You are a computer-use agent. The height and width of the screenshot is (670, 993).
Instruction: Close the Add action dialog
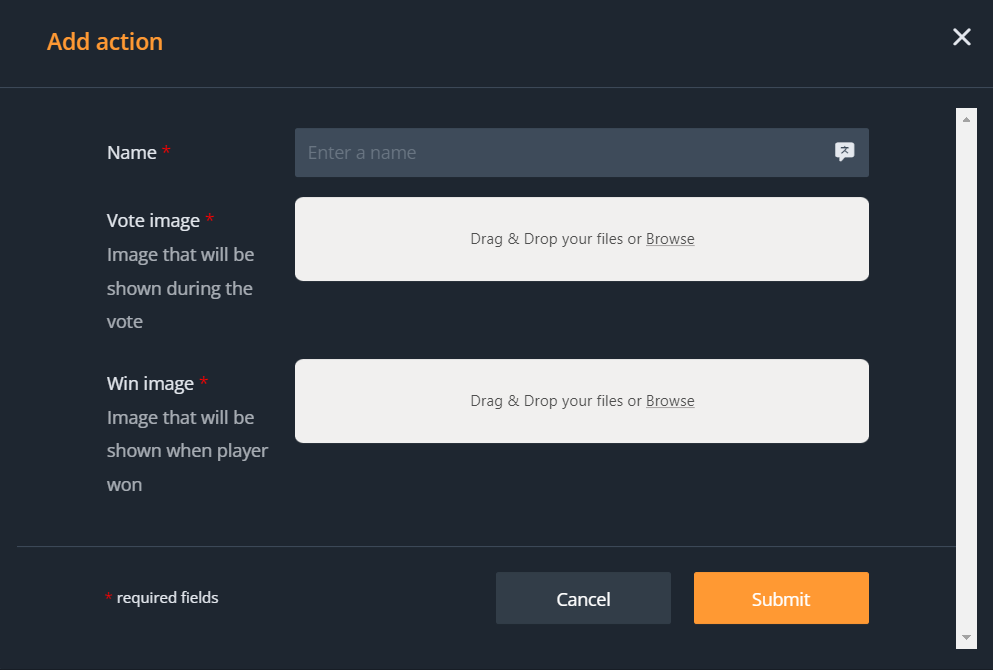pyautogui.click(x=961, y=38)
